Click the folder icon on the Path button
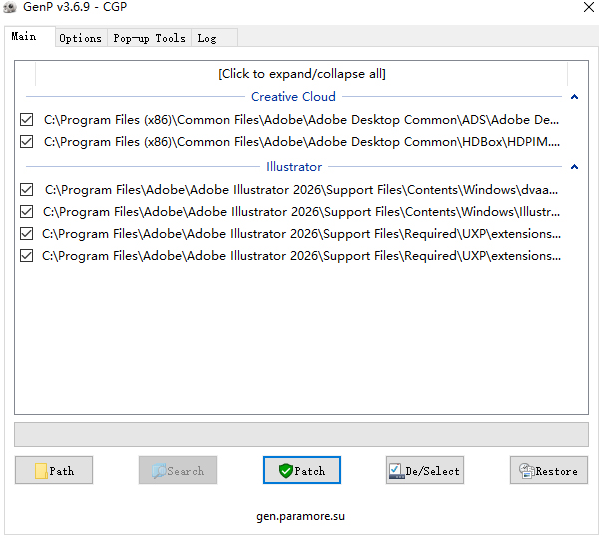This screenshot has height=538, width=603. (41, 471)
